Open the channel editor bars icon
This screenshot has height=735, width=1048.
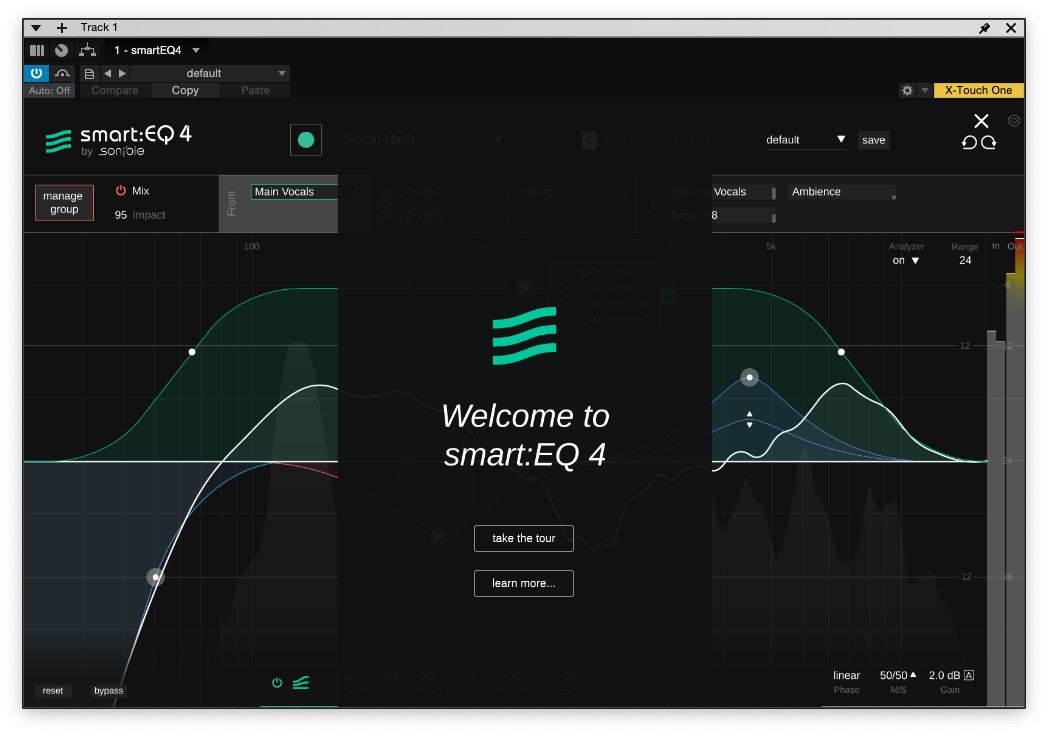[x=37, y=50]
